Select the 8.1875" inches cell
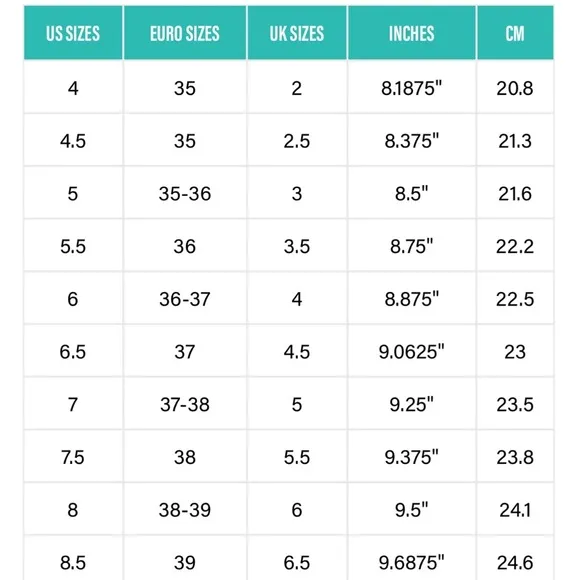 [x=412, y=87]
